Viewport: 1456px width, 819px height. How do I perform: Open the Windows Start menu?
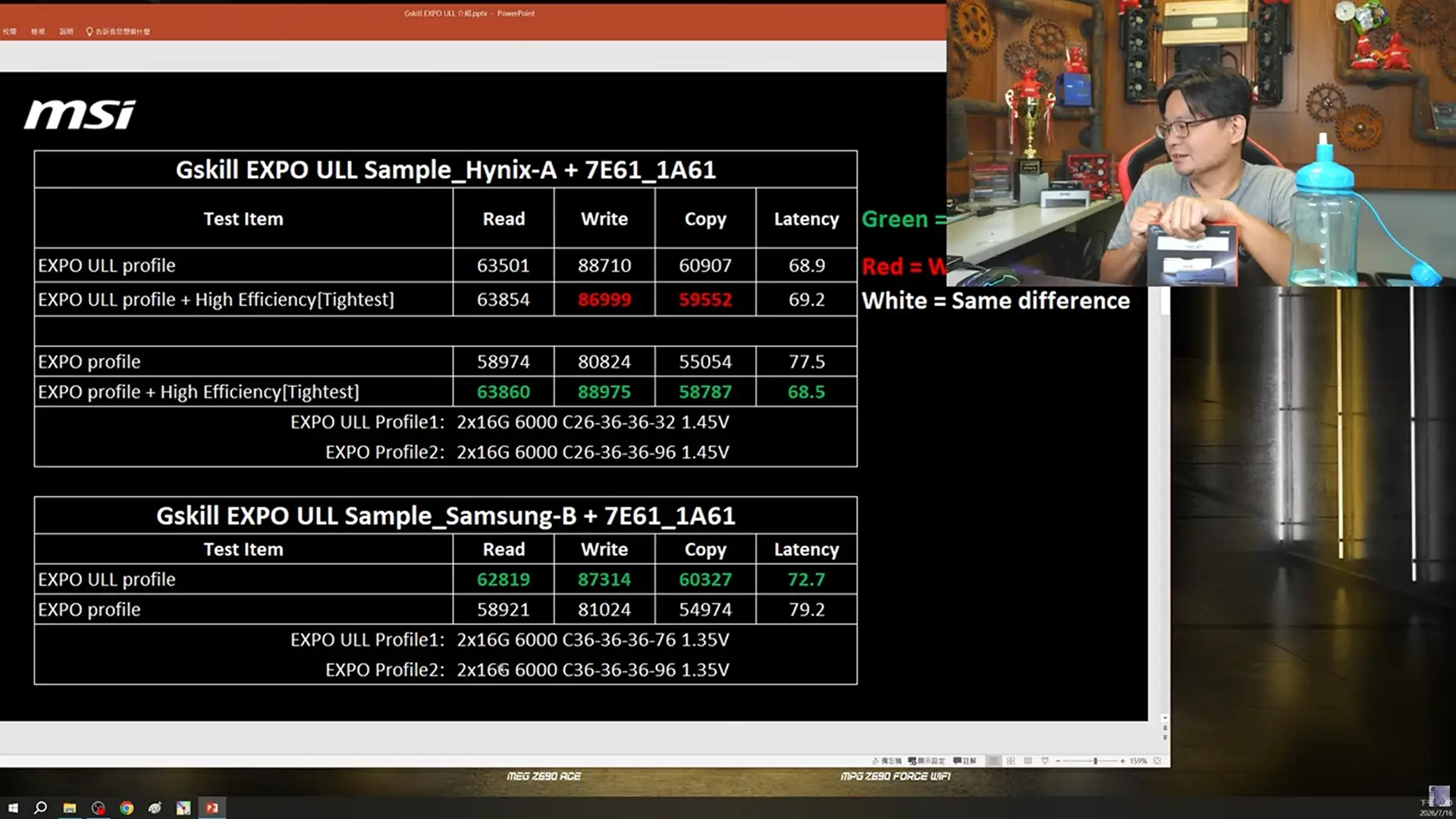coord(13,808)
